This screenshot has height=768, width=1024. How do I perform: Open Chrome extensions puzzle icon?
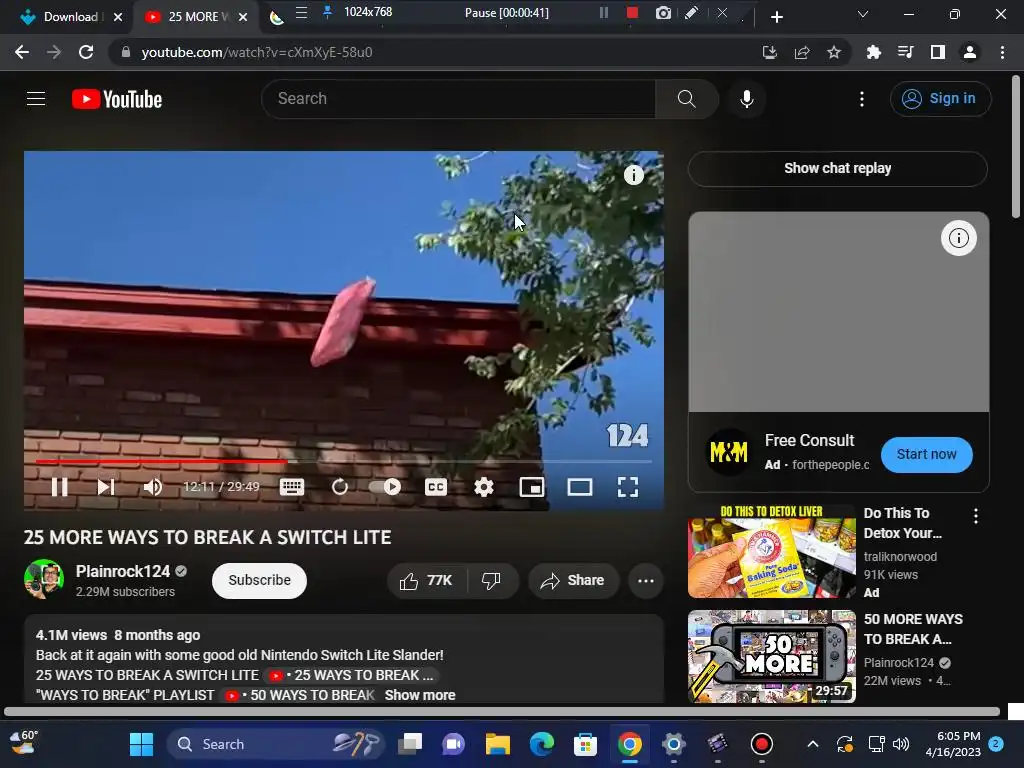pos(873,52)
